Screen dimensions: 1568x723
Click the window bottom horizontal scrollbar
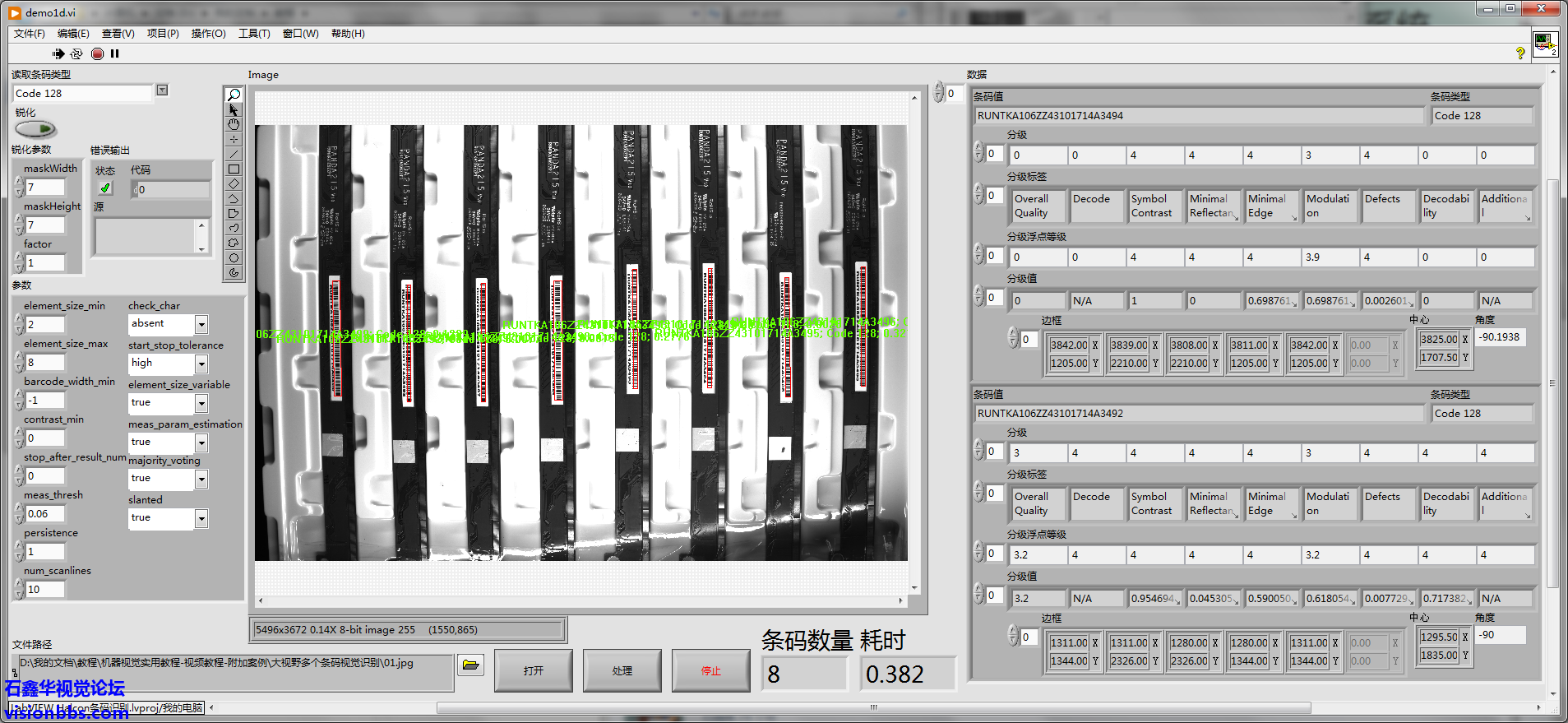coord(874,707)
